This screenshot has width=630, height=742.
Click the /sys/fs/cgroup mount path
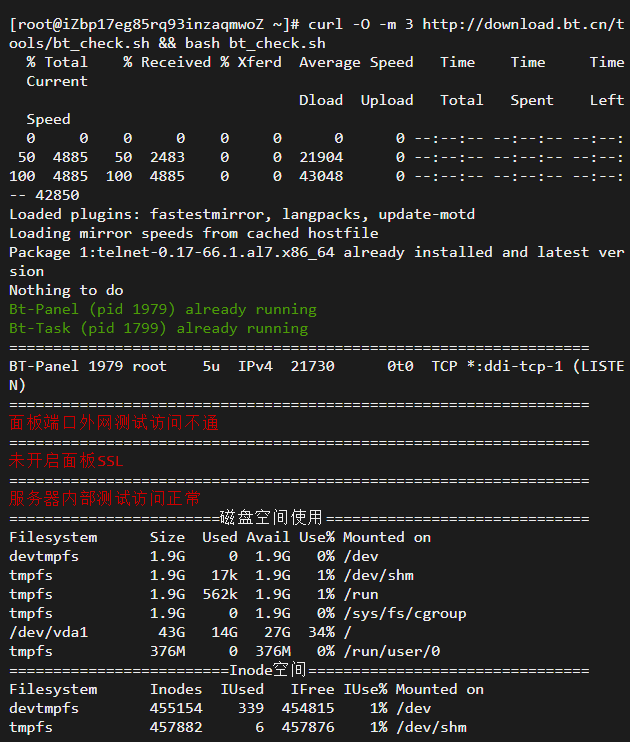click(x=404, y=613)
